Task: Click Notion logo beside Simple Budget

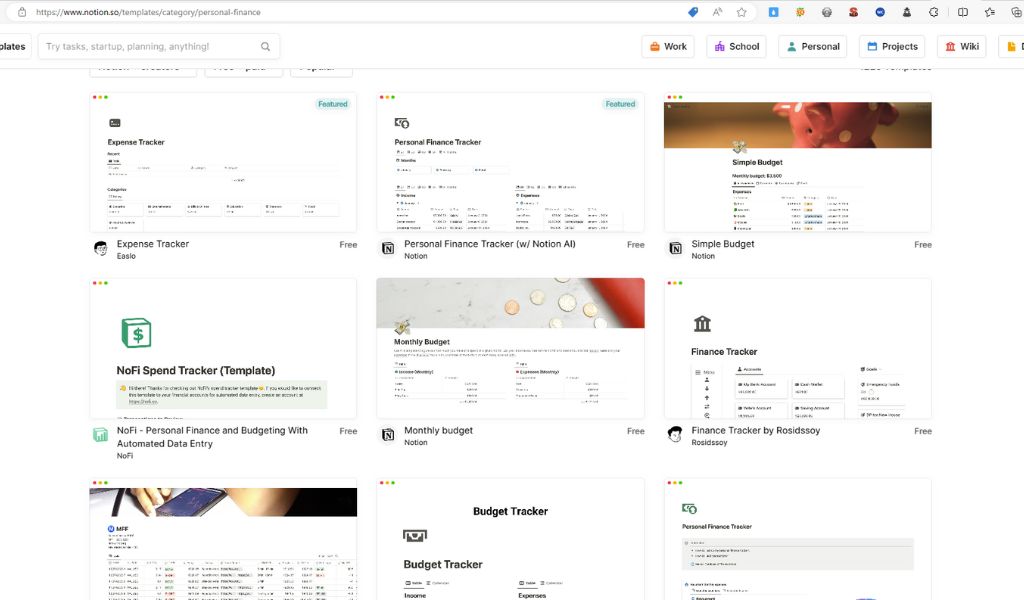Action: click(x=675, y=249)
